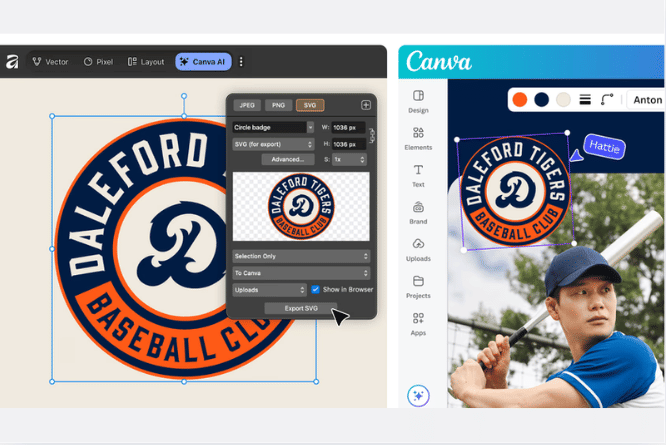Open the Apps panel in Canva
Screen dimensions: 666x445
(418, 324)
